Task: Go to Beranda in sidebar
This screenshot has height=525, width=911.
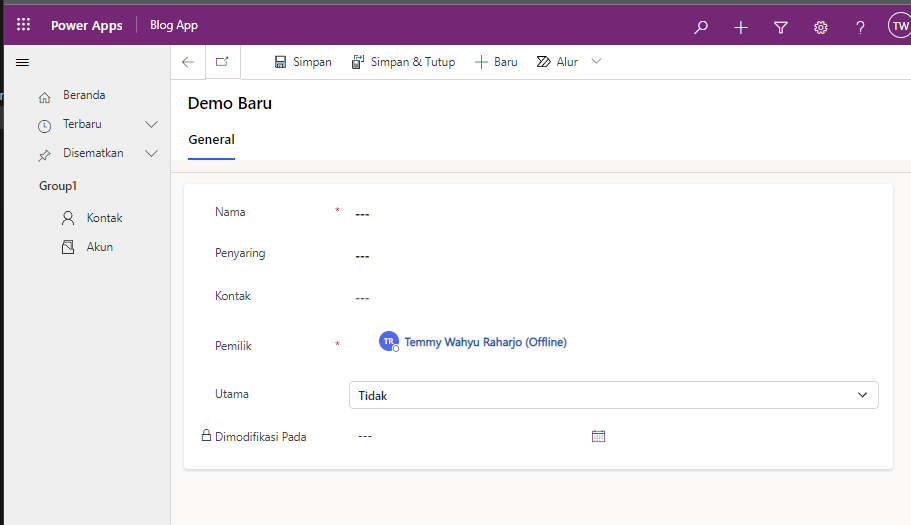Action: pyautogui.click(x=84, y=95)
